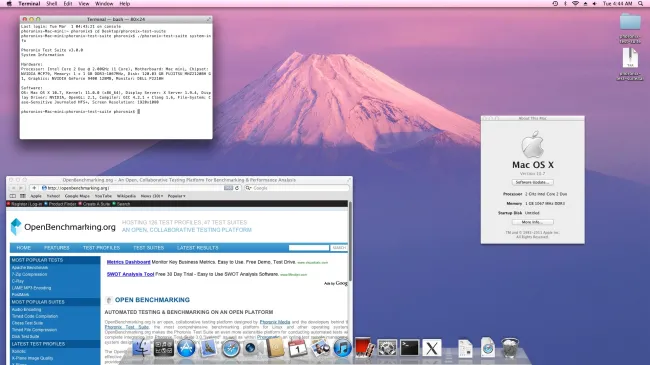
Task: Open Google search magnifier dropdown in Safari
Action: 248,188
